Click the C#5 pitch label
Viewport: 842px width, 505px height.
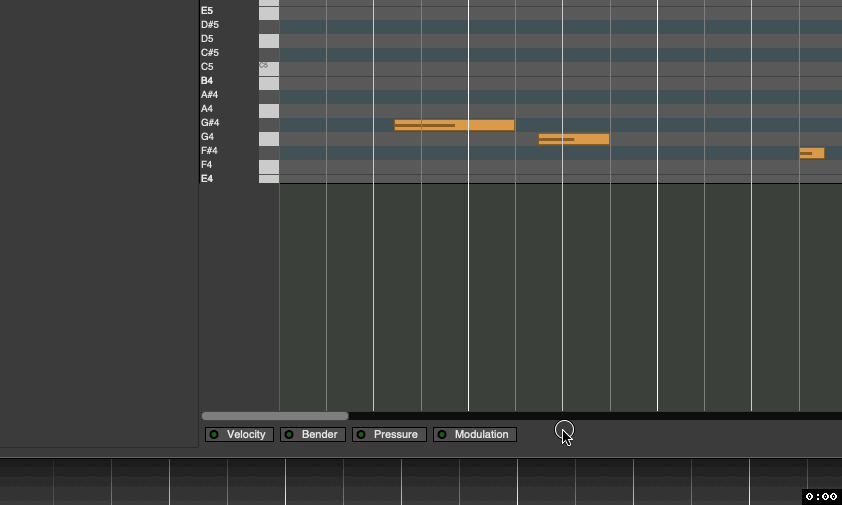[210, 53]
